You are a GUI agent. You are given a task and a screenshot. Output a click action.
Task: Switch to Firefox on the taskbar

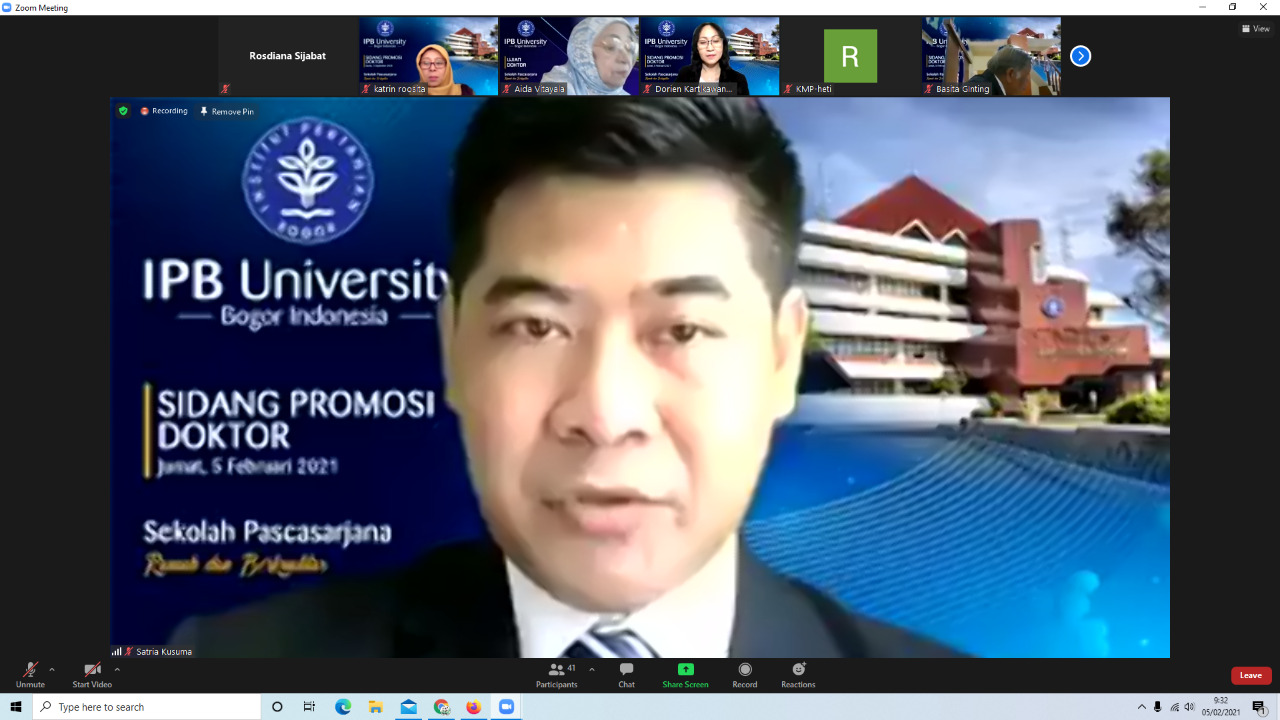pyautogui.click(x=474, y=707)
